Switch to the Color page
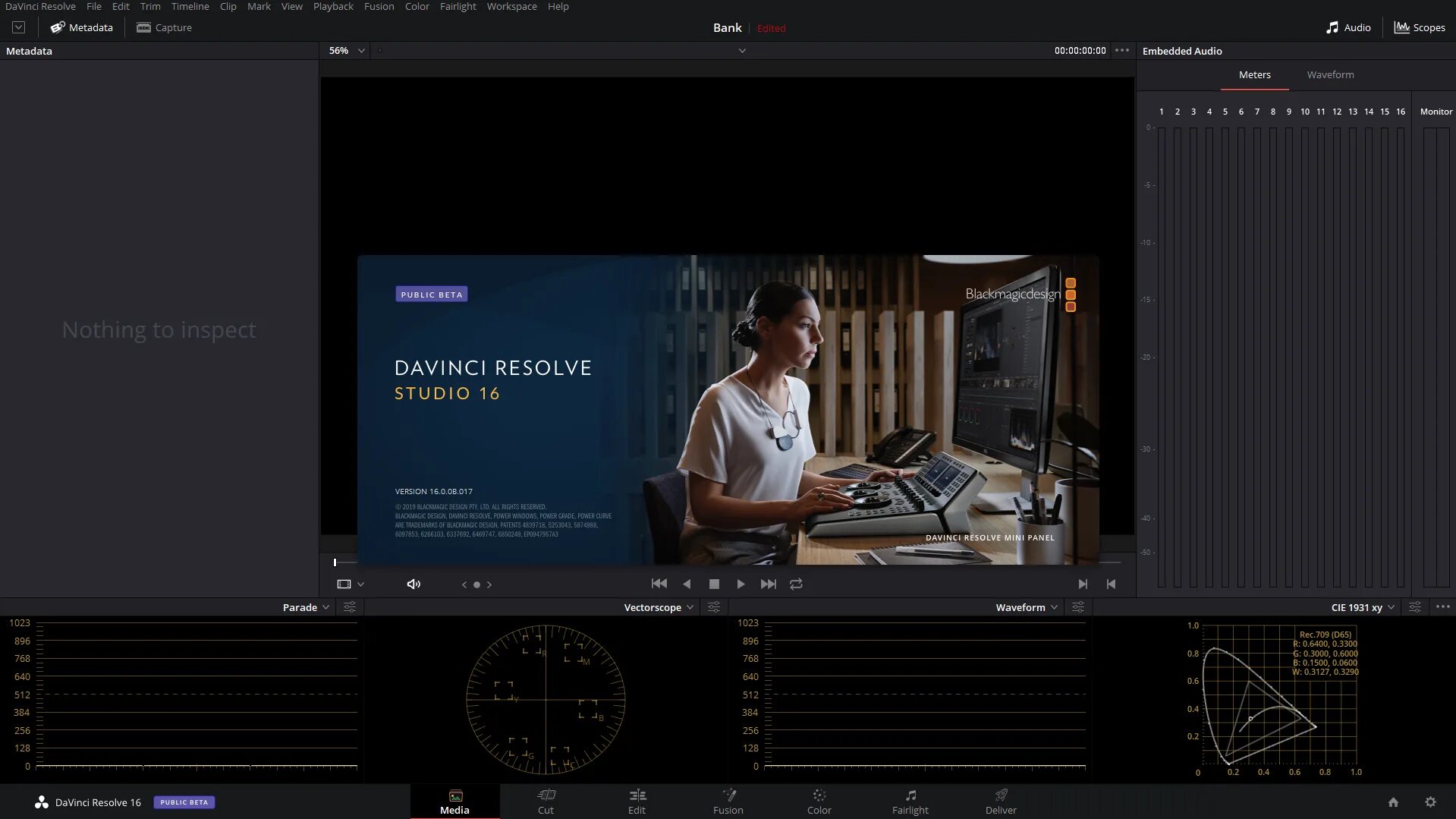 [819, 802]
